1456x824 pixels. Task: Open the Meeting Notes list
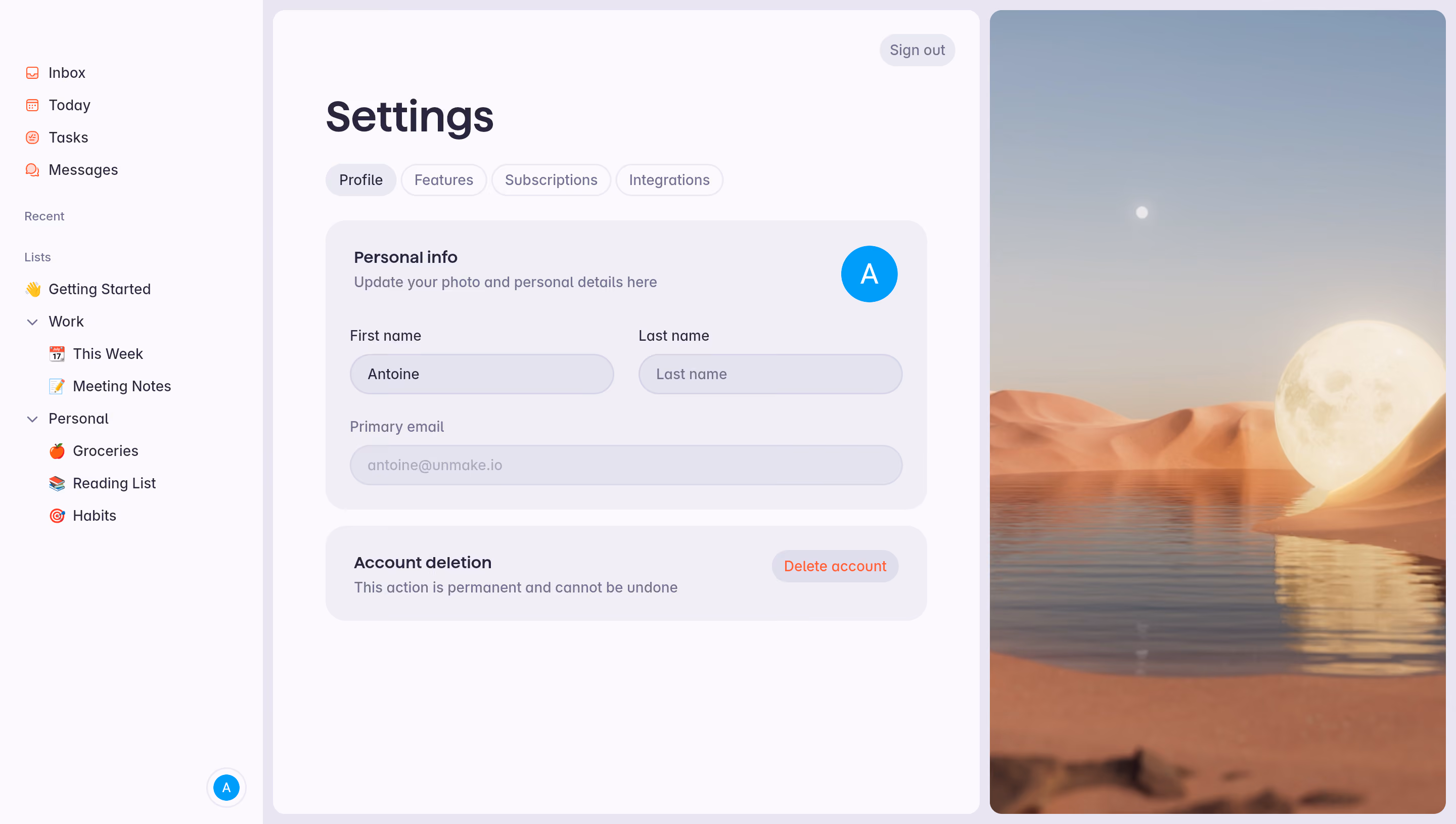pos(122,386)
